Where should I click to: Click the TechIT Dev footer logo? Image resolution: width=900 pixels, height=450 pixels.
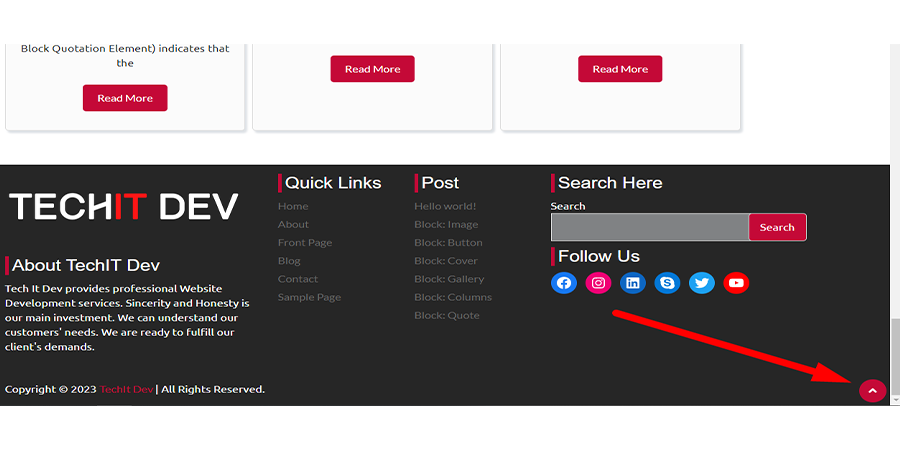[x=124, y=207]
